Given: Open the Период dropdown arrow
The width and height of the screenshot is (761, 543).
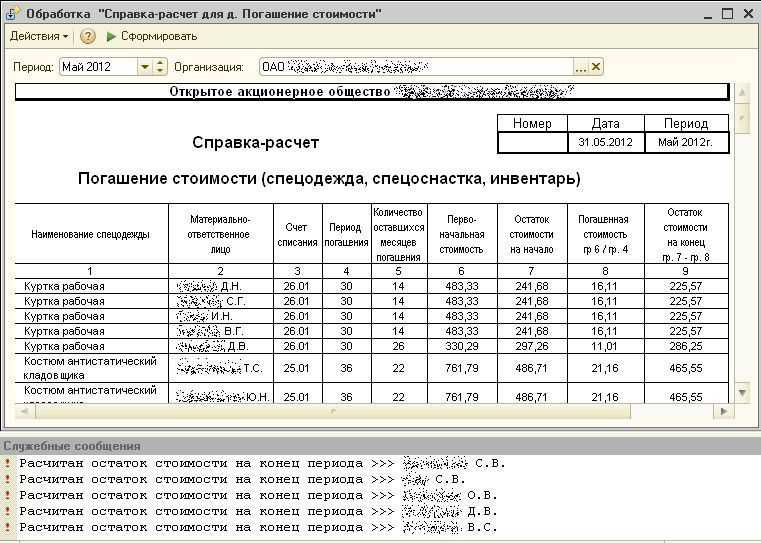Looking at the screenshot, I should (145, 67).
